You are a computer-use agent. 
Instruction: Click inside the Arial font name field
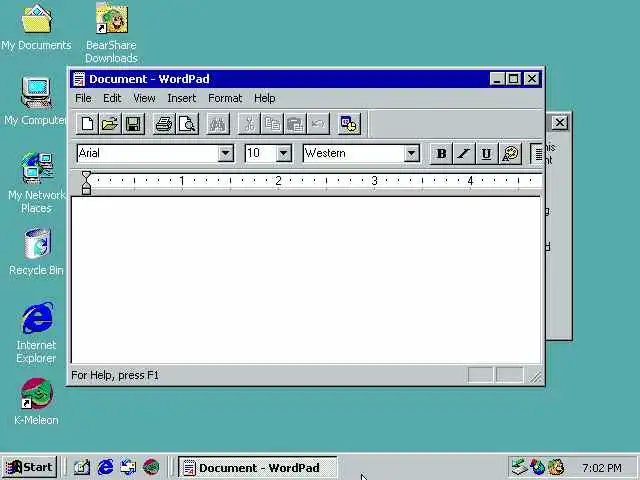pos(147,153)
